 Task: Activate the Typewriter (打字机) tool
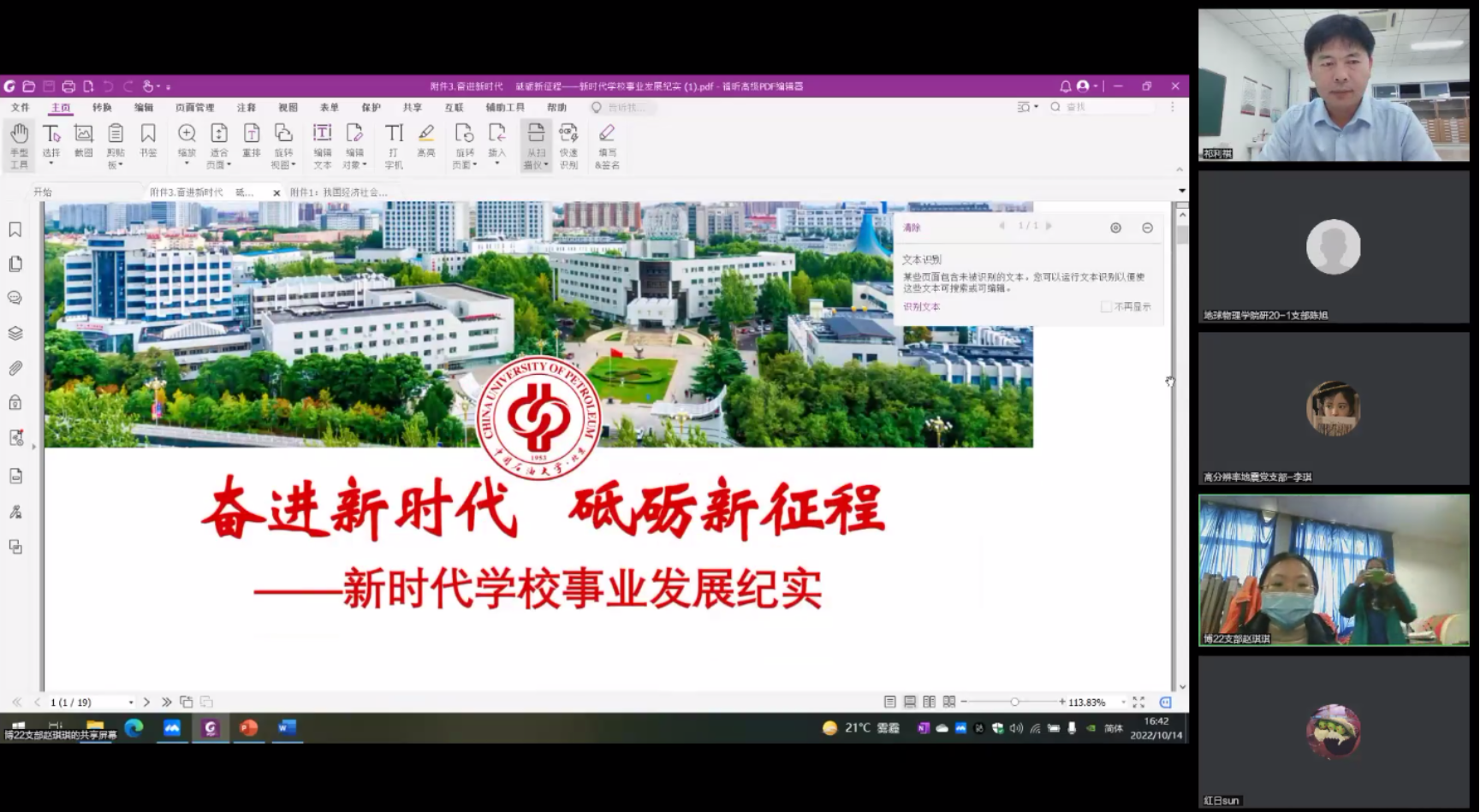[x=394, y=144]
